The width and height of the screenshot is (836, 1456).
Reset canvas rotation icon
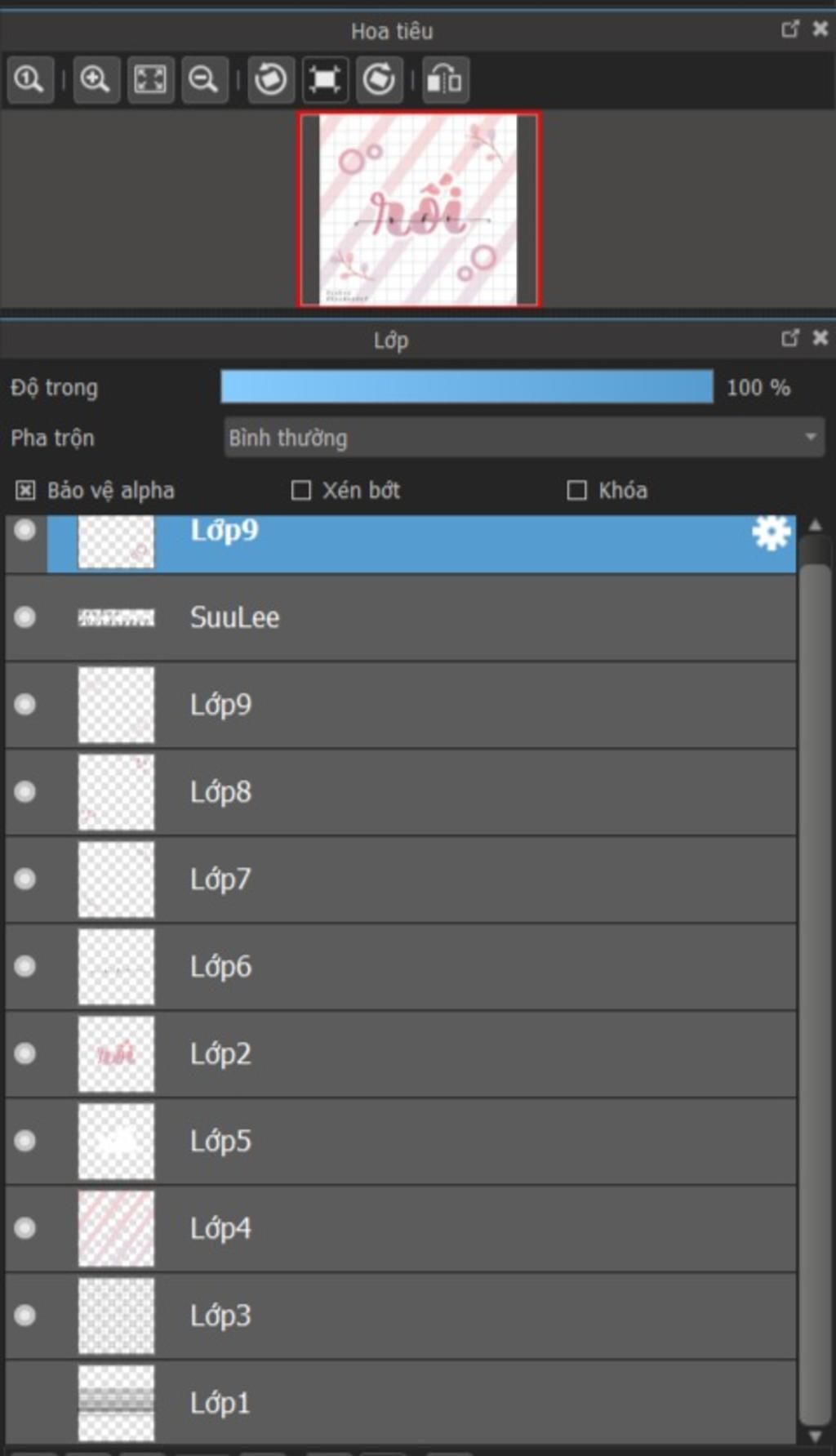click(x=325, y=80)
